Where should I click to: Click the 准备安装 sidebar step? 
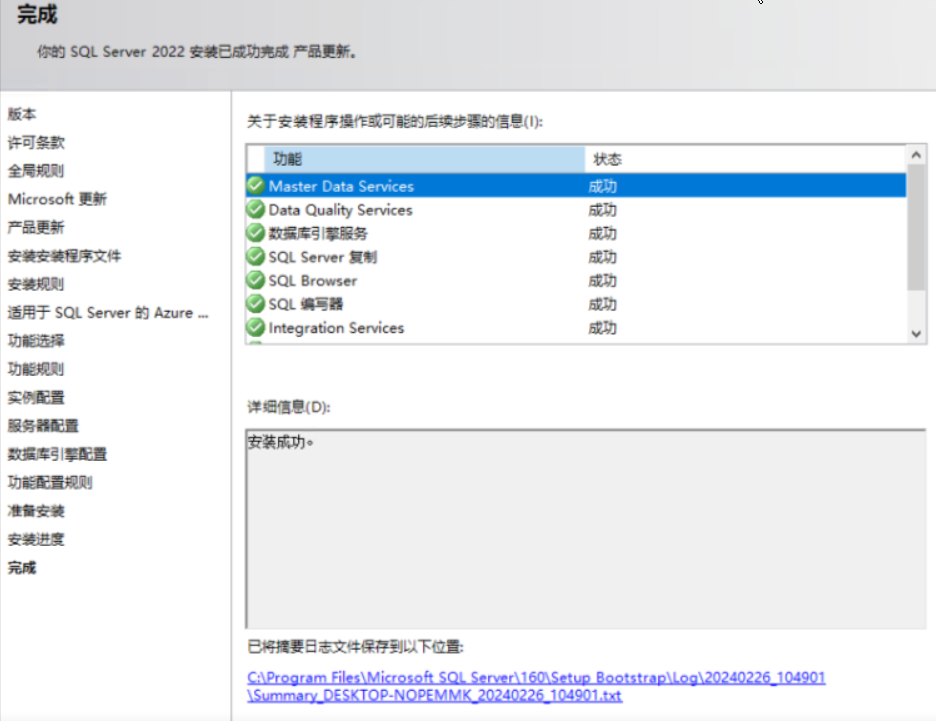pyautogui.click(x=36, y=510)
